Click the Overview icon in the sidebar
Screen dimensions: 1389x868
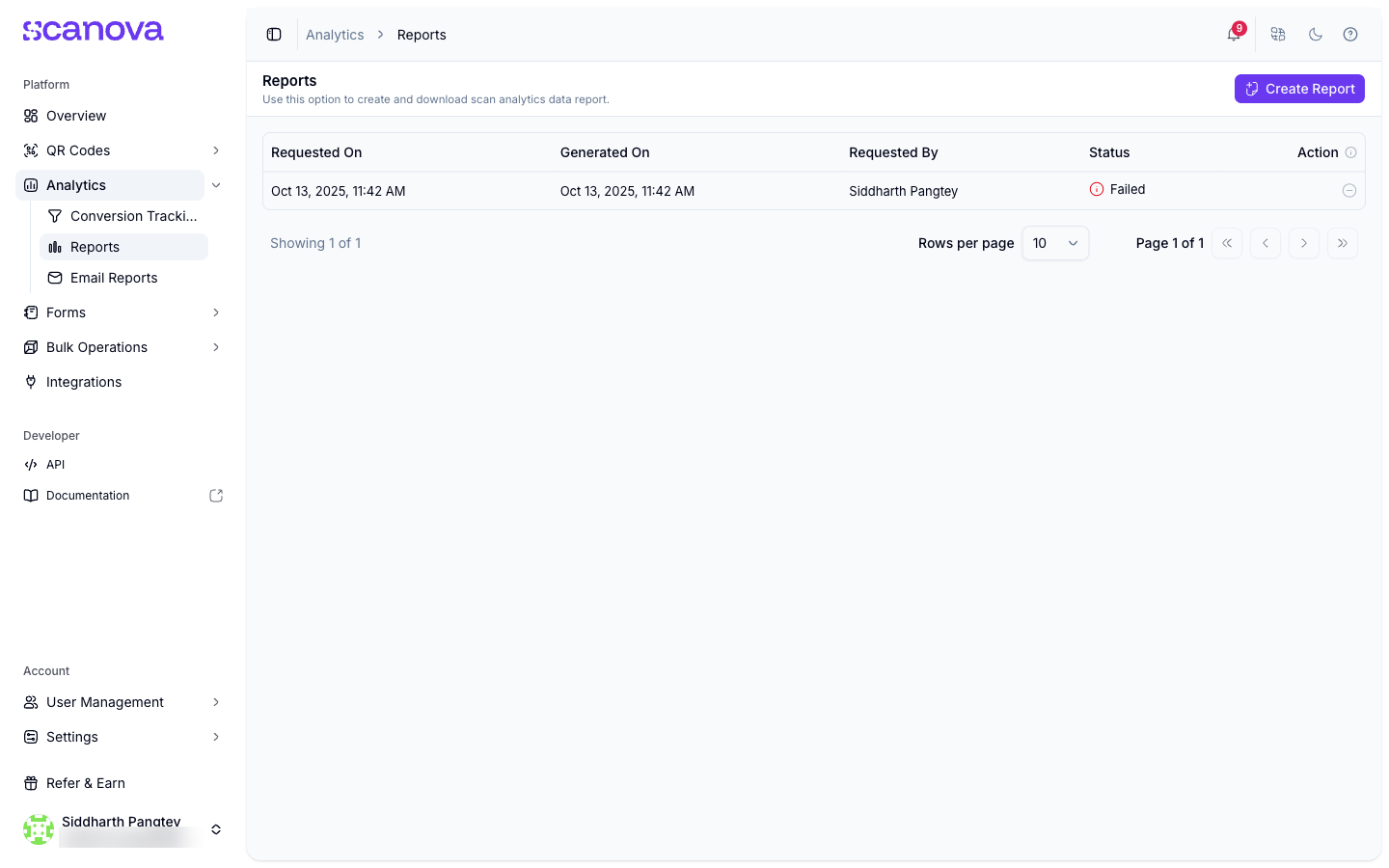[x=31, y=116]
